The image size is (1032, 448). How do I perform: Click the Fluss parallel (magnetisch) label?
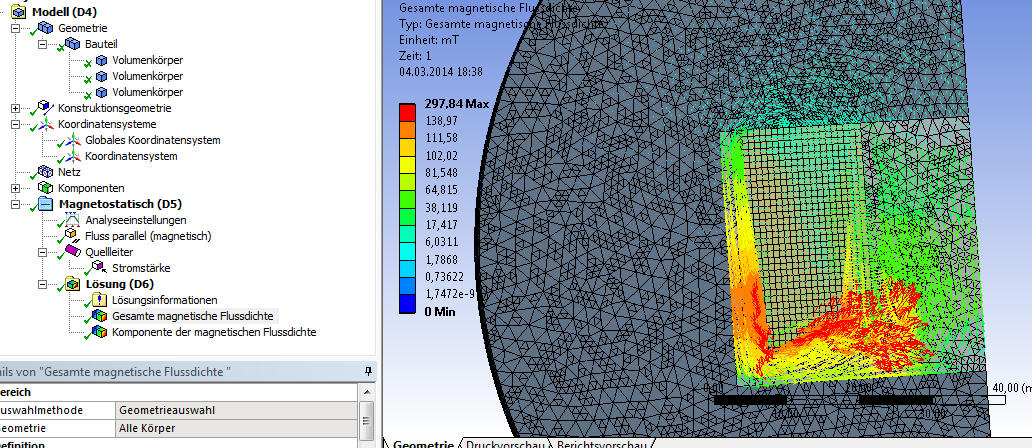148,236
